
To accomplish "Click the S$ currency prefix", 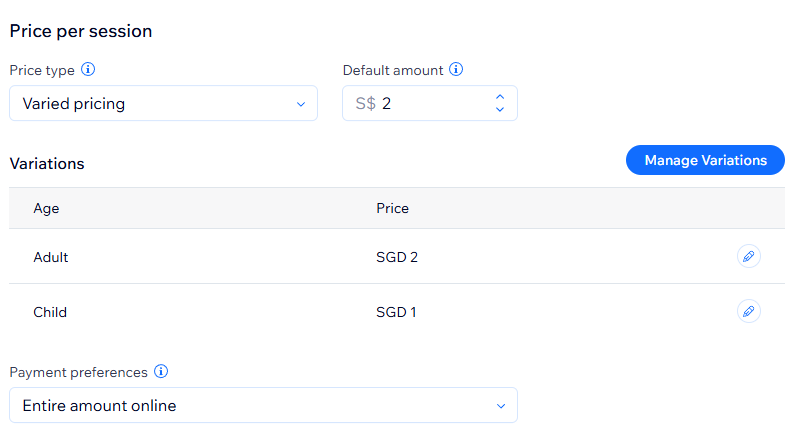I will click(365, 103).
